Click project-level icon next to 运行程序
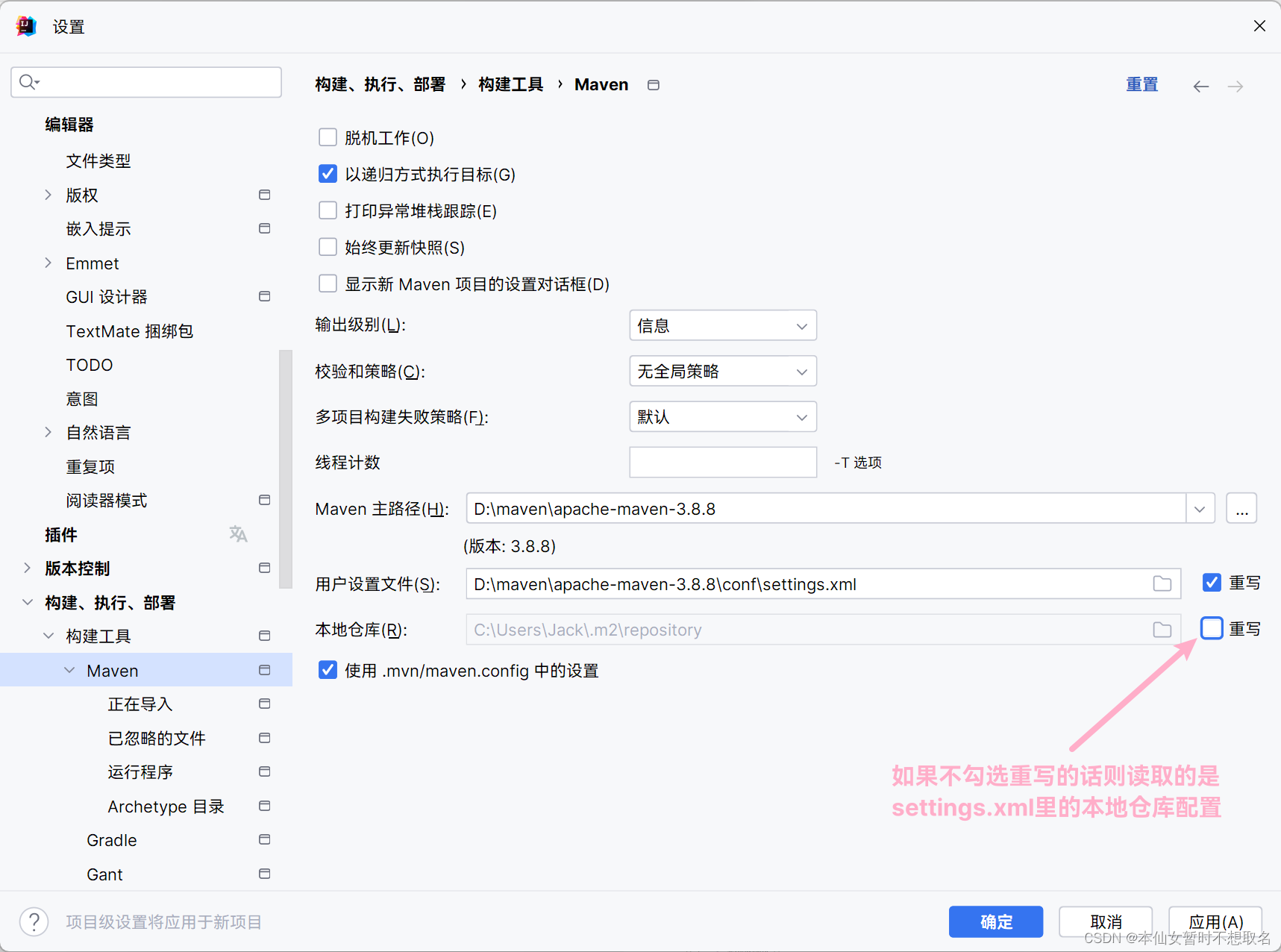 click(x=264, y=771)
